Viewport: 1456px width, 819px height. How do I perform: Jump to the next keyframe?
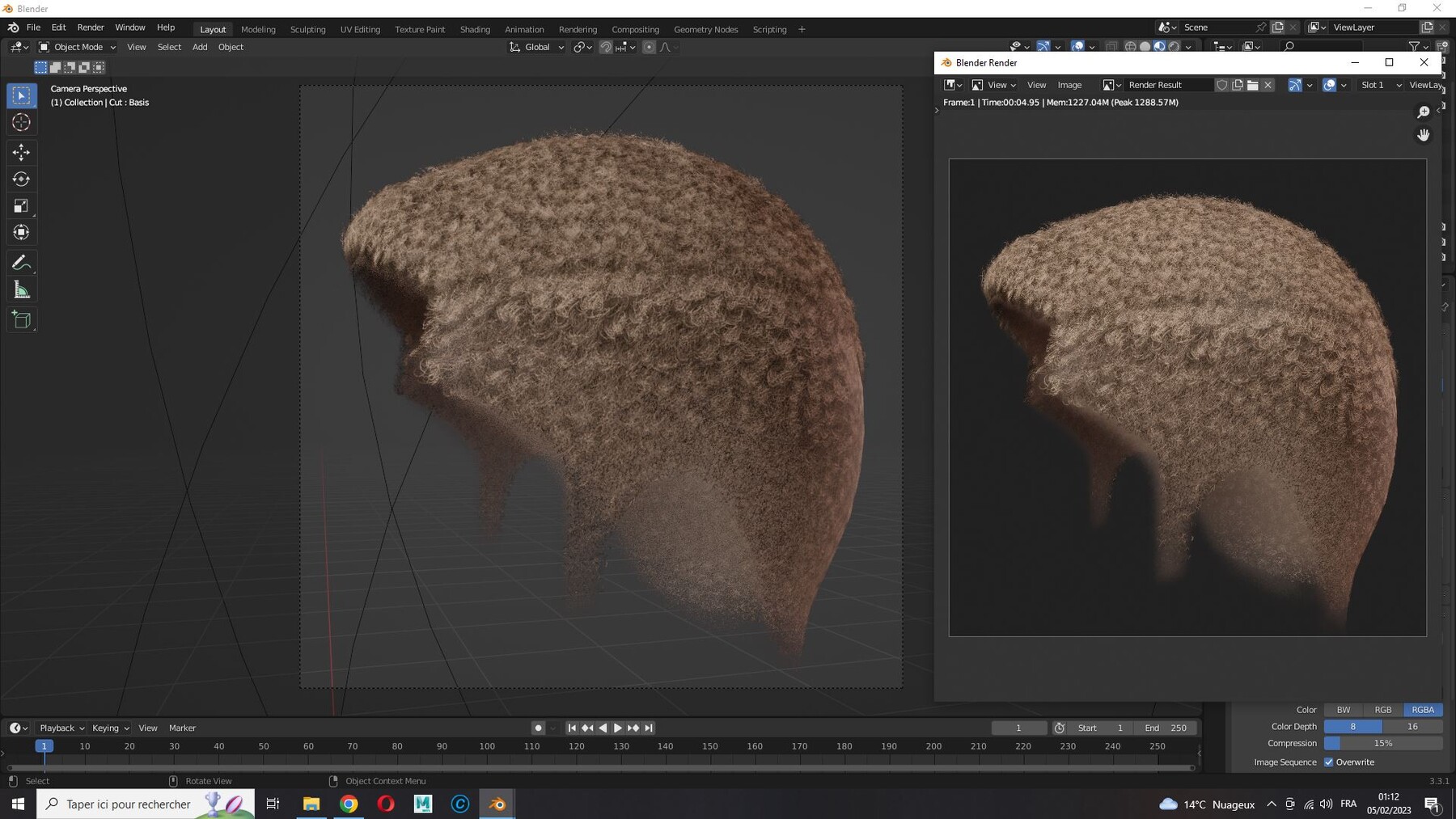coord(633,728)
